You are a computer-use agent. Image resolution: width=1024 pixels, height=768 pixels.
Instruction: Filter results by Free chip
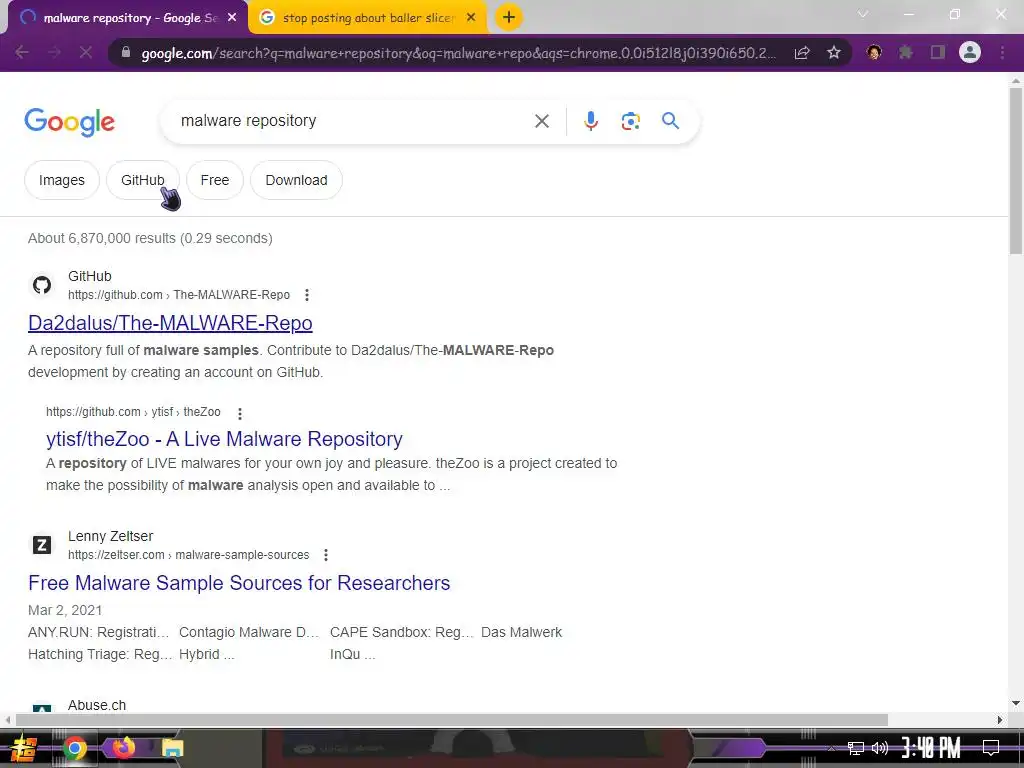215,180
